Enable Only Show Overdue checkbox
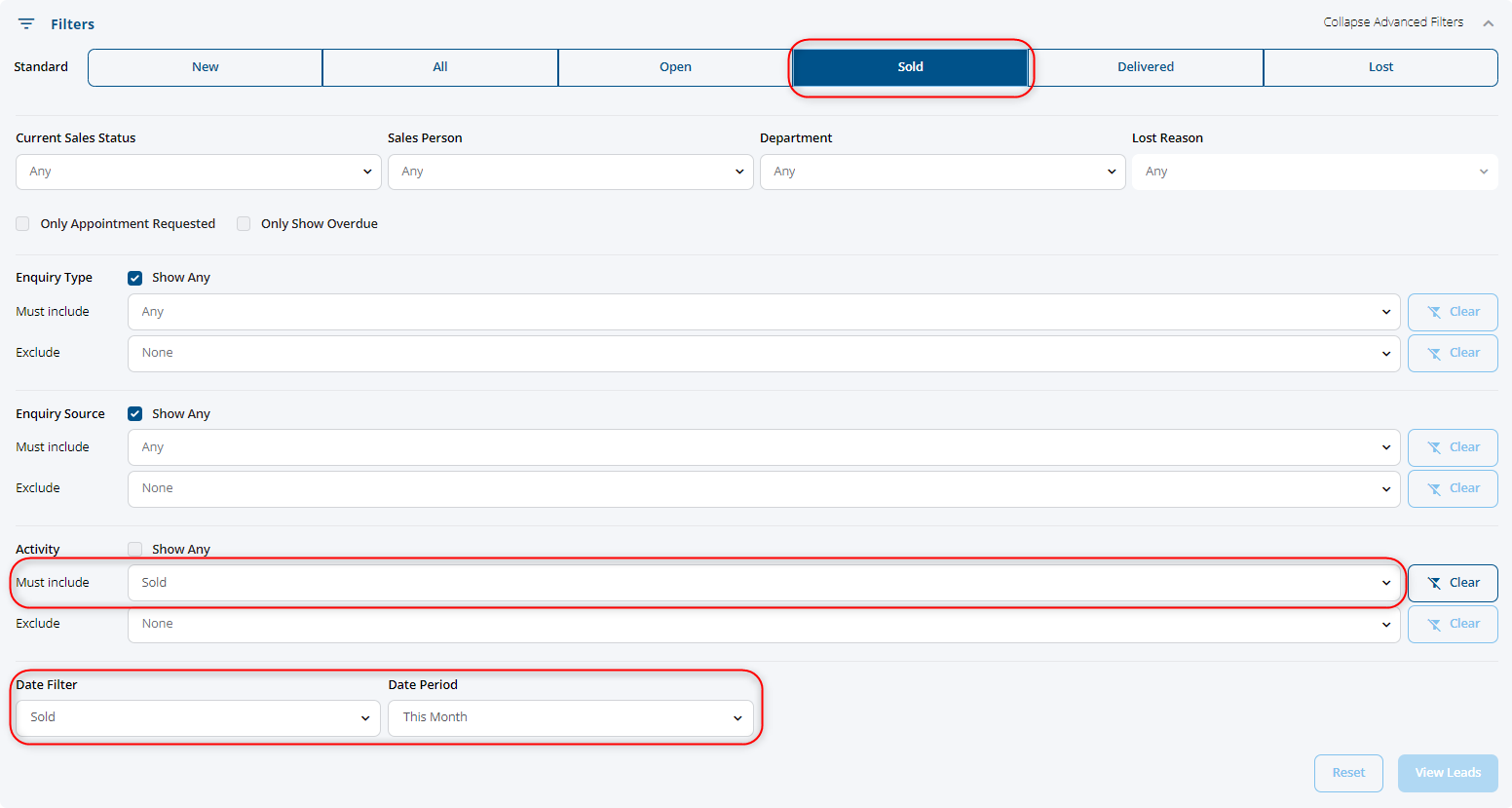 [244, 224]
